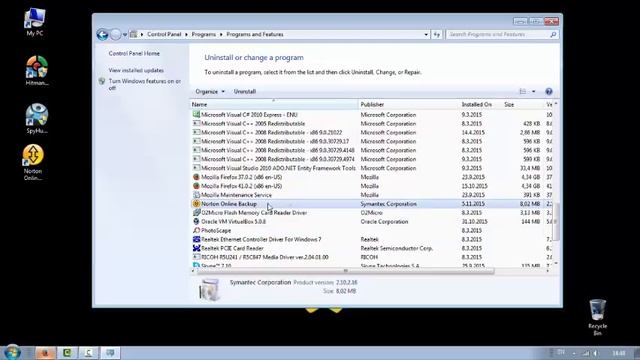Sort by the Installed On column header

click(480, 104)
